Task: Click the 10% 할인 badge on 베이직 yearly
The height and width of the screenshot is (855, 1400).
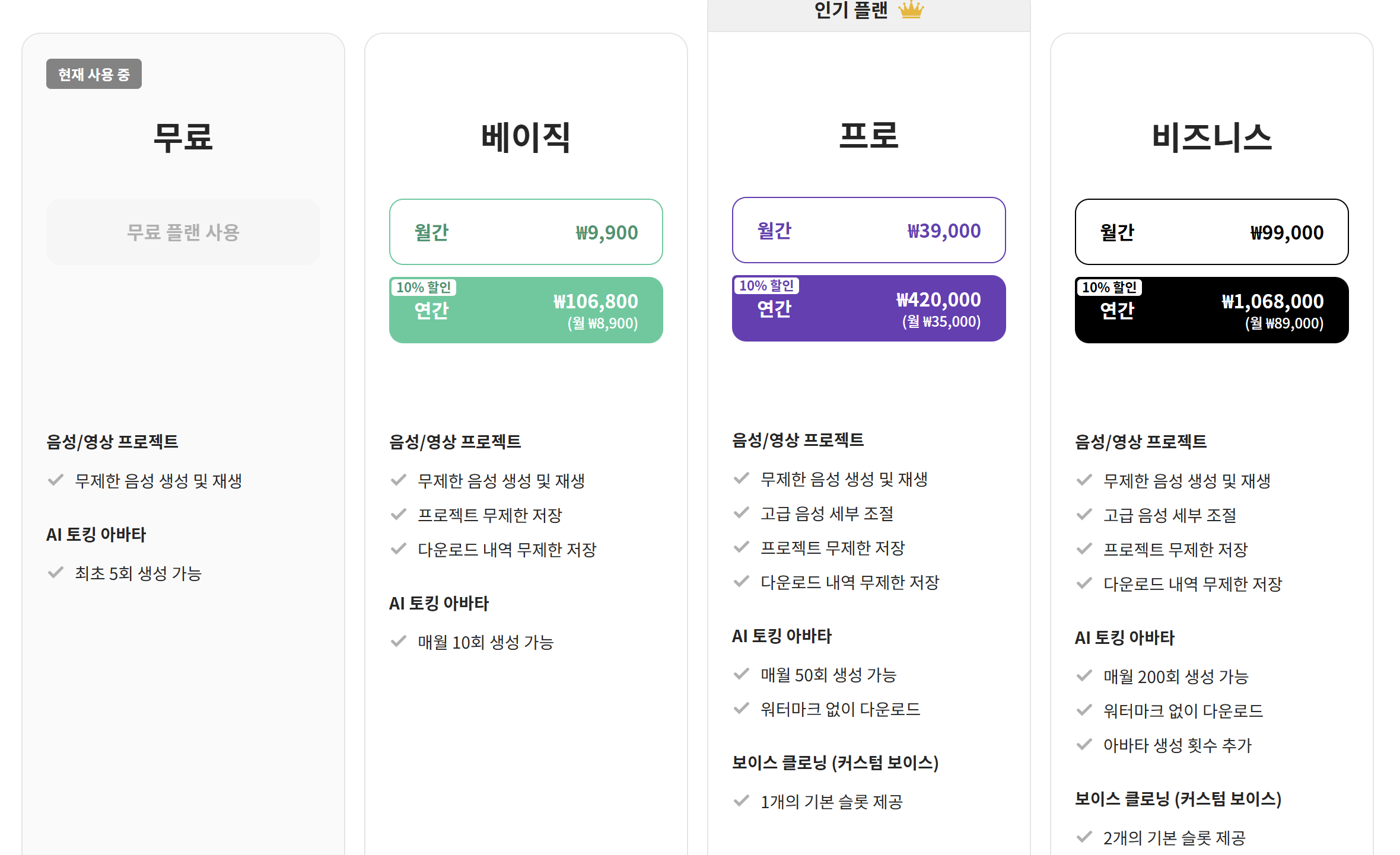Action: [424, 288]
